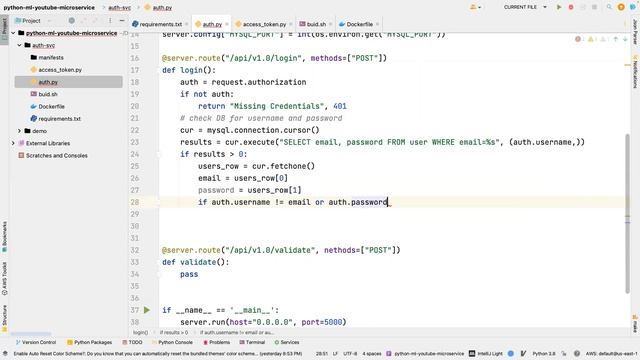Open the TODO tool window
The width and height of the screenshot is (640, 360).
pos(132,342)
